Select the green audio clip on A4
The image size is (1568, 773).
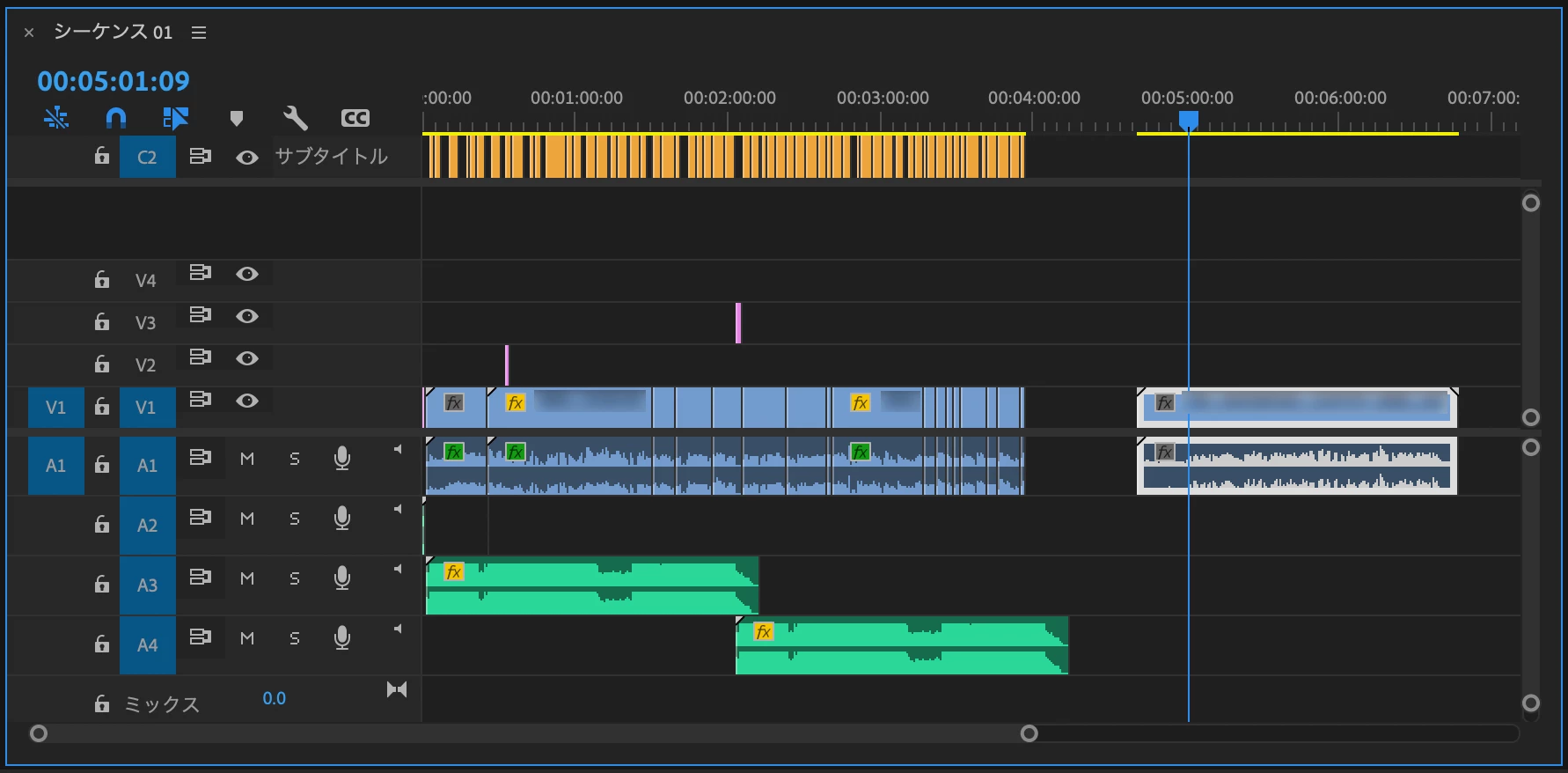click(x=902, y=646)
